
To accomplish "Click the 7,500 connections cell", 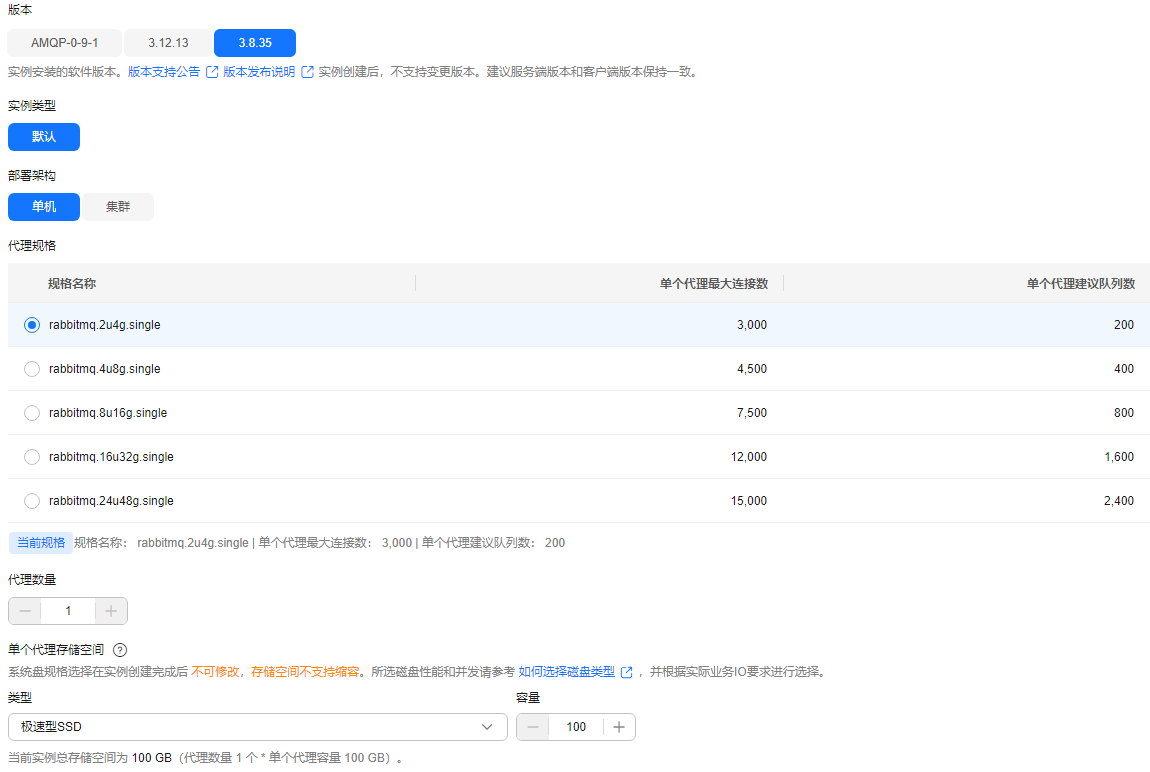I will 752,413.
